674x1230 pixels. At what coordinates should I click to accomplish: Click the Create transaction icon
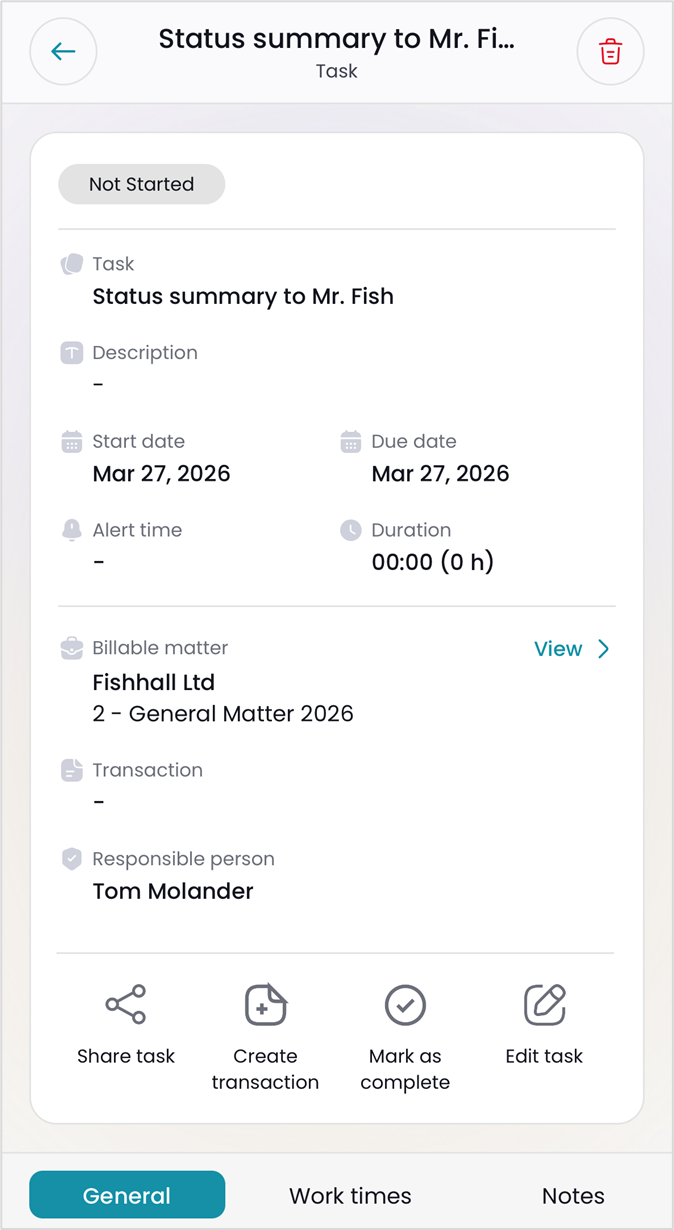[265, 1005]
